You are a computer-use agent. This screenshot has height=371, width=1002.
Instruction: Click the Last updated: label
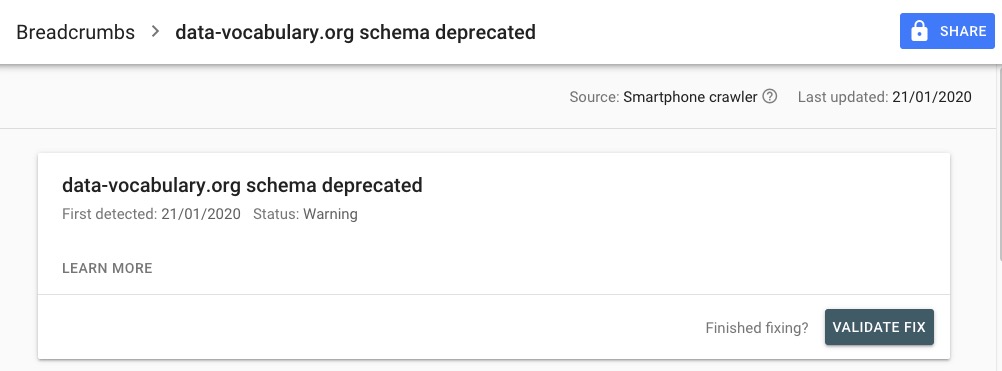pos(843,97)
